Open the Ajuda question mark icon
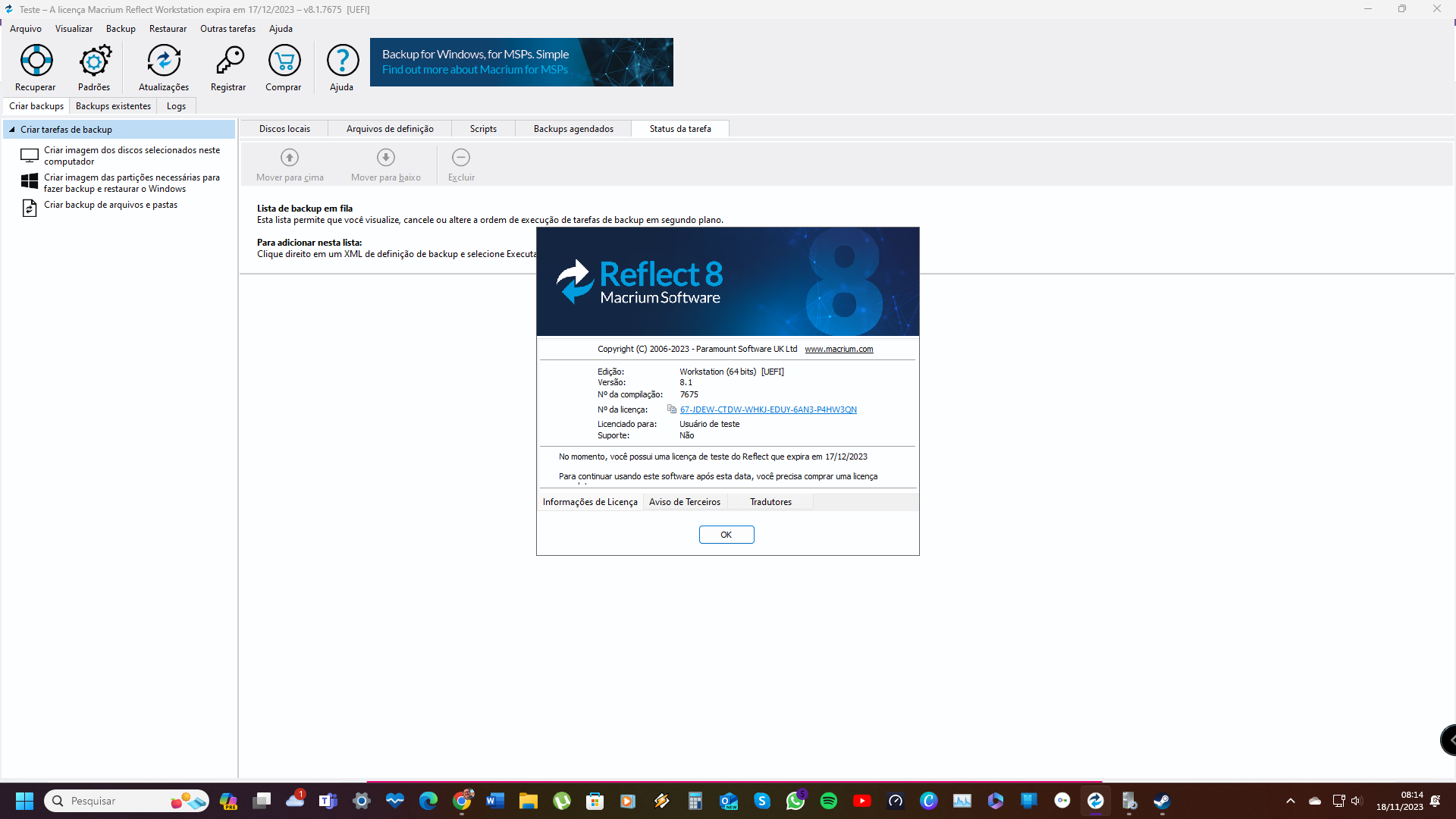The width and height of the screenshot is (1456, 819). [x=342, y=61]
